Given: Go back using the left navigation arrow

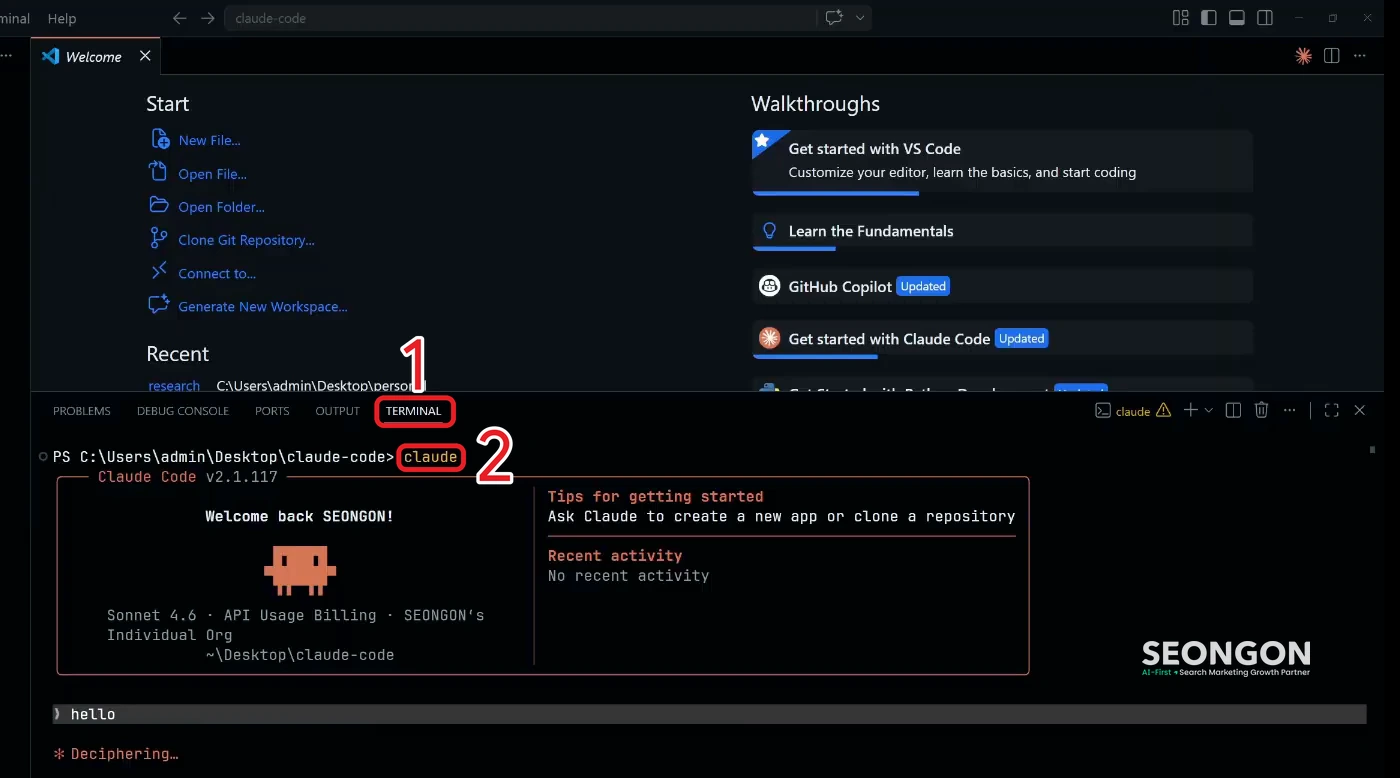Looking at the screenshot, I should point(179,18).
